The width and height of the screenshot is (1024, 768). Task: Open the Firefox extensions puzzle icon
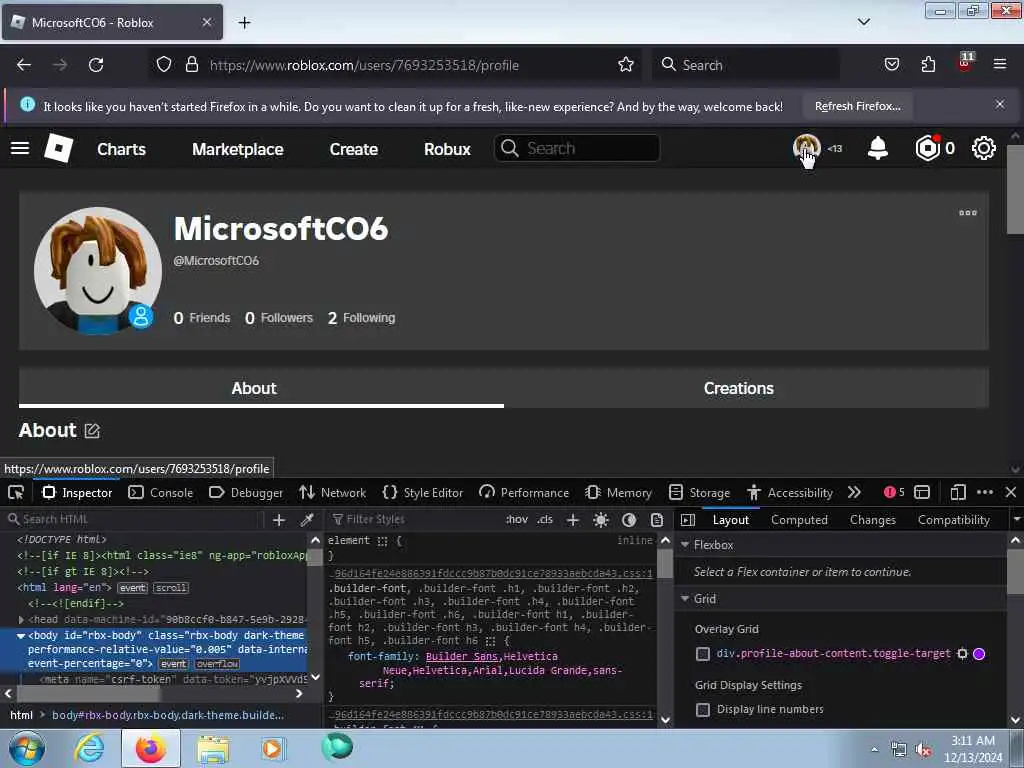coord(928,65)
